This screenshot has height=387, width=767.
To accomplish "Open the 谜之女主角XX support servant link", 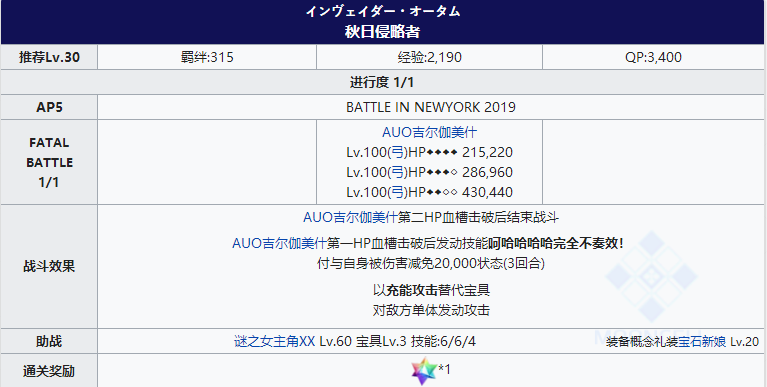I will tap(274, 341).
